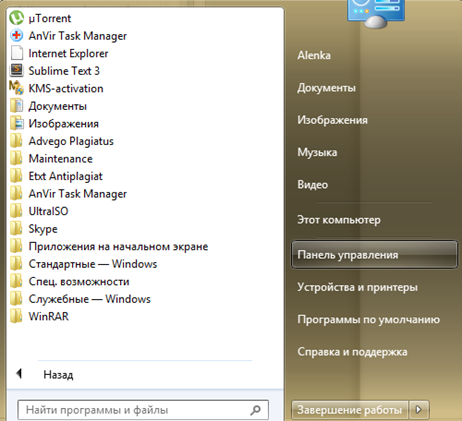This screenshot has height=421, width=462.
Task: Click the AnVir Task Manager red cross icon
Action: click(x=16, y=35)
